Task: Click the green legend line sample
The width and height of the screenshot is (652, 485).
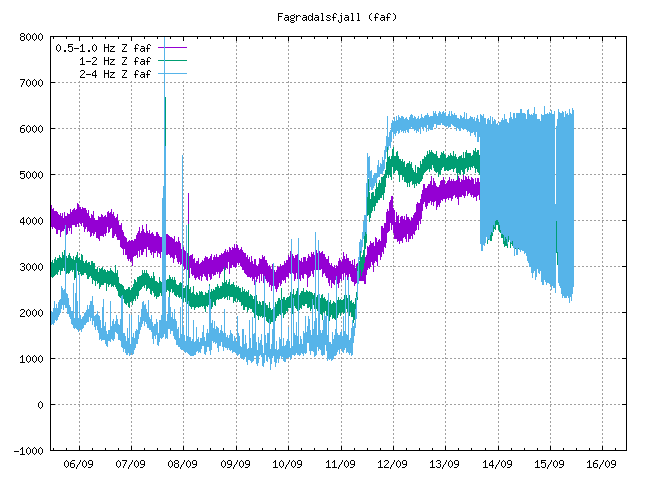Action: coord(172,61)
